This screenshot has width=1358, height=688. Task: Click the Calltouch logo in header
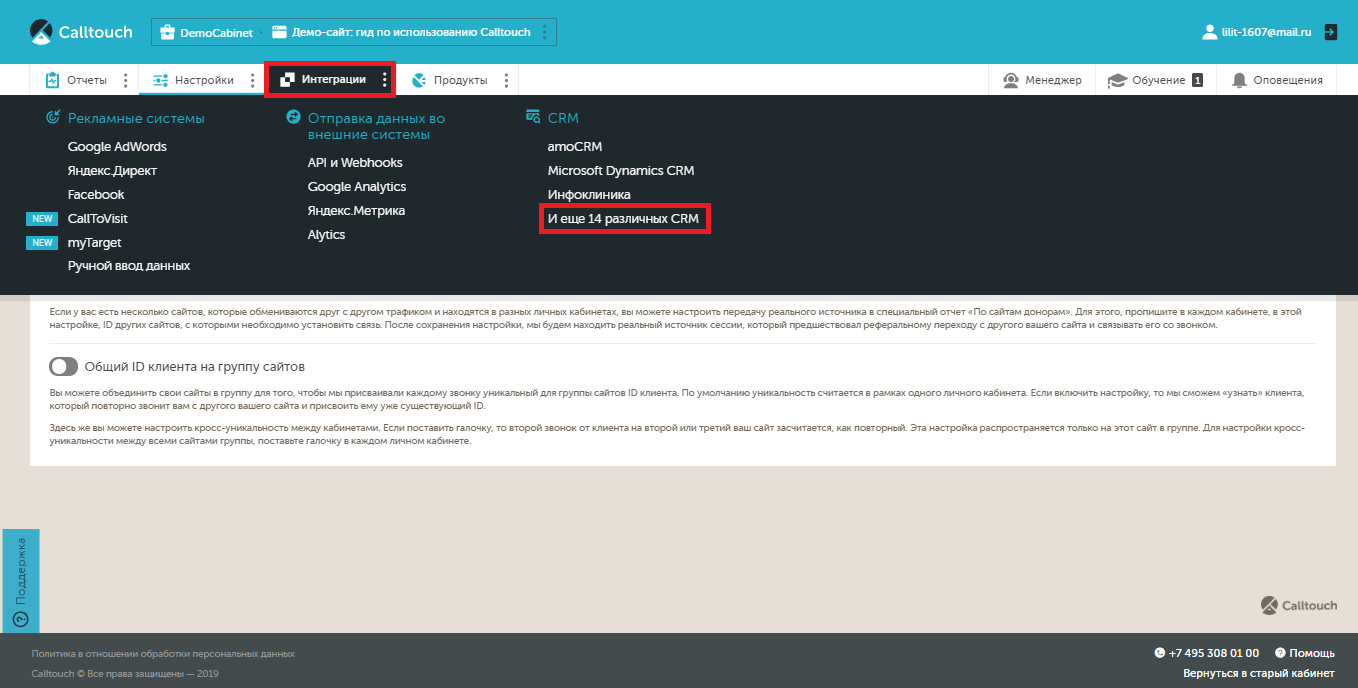[81, 32]
